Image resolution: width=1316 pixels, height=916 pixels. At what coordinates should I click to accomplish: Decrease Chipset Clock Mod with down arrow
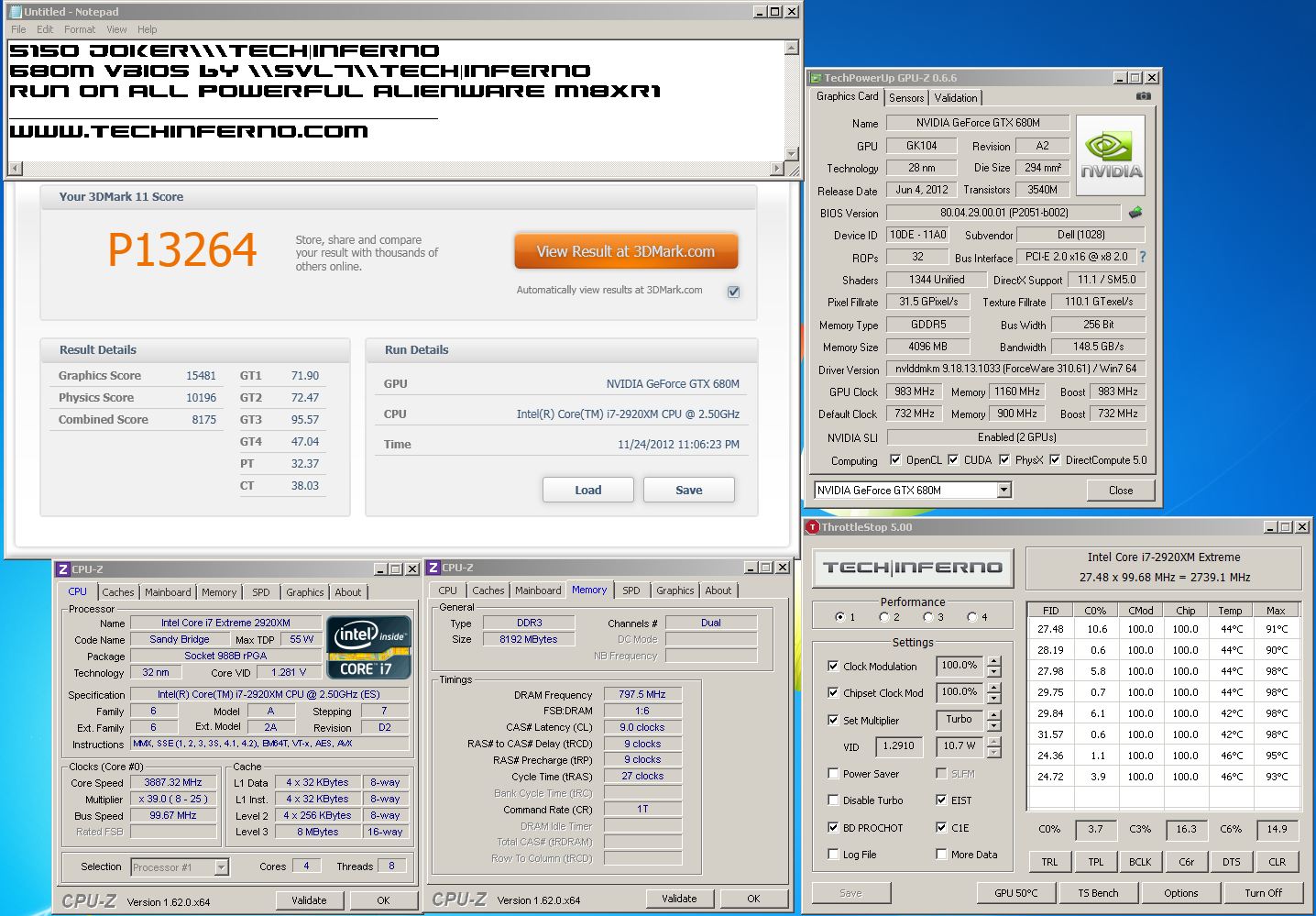pyautogui.click(x=994, y=699)
